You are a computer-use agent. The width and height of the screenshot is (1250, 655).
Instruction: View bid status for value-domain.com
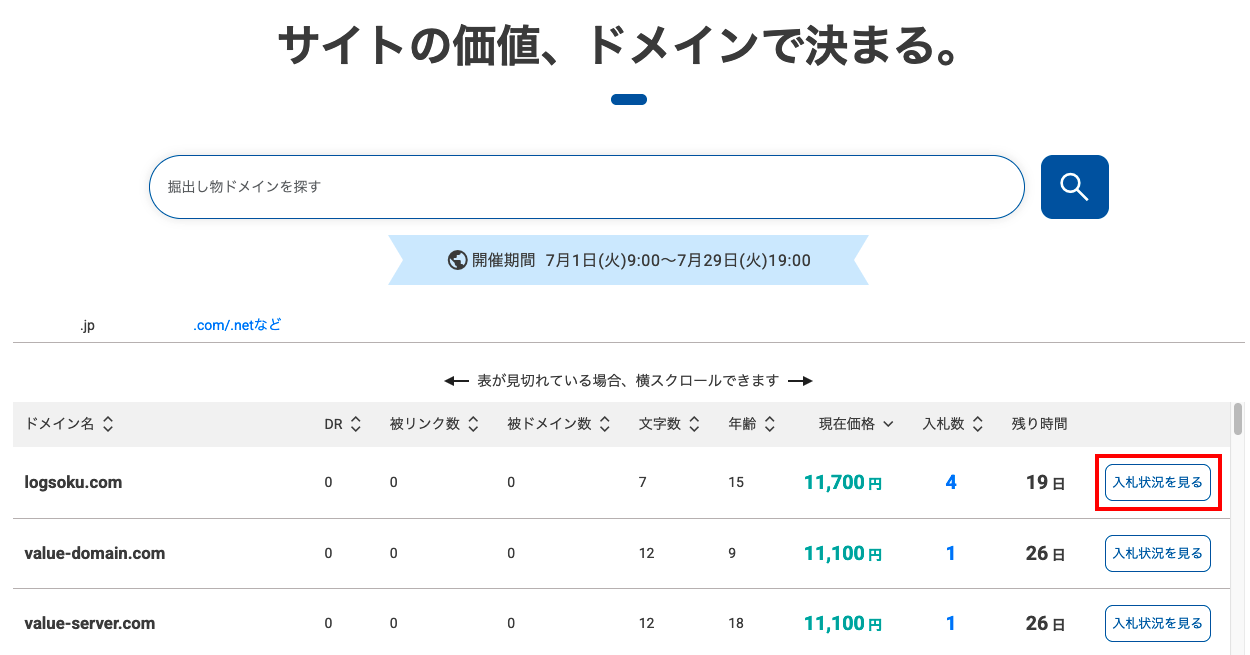tap(1157, 553)
